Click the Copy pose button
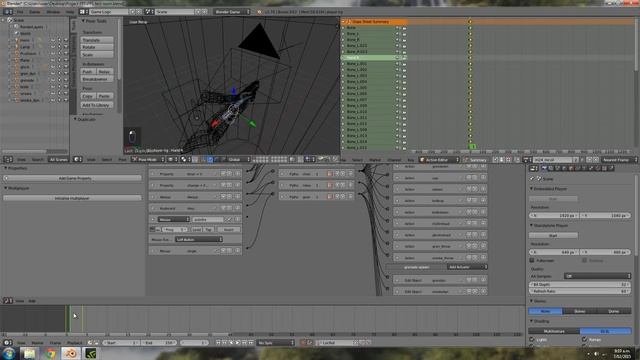This screenshot has height=360, width=640. [x=88, y=96]
